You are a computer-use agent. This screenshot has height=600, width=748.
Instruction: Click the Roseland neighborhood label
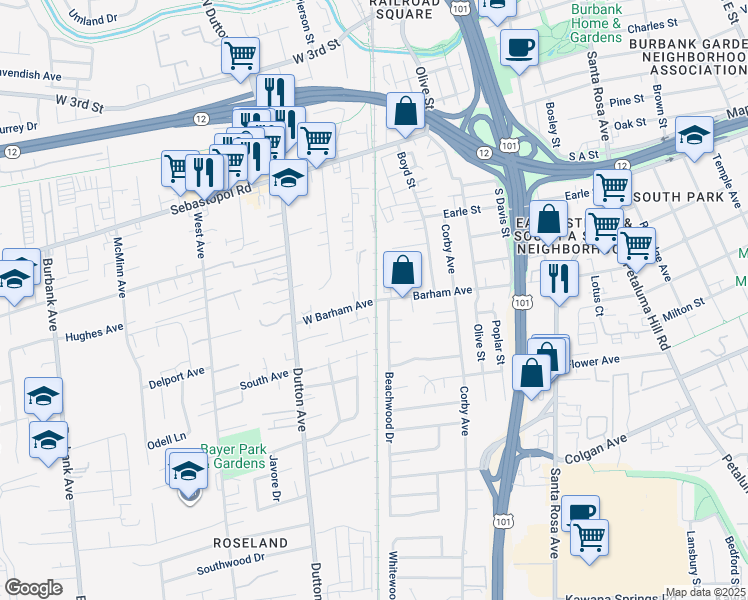(250, 543)
